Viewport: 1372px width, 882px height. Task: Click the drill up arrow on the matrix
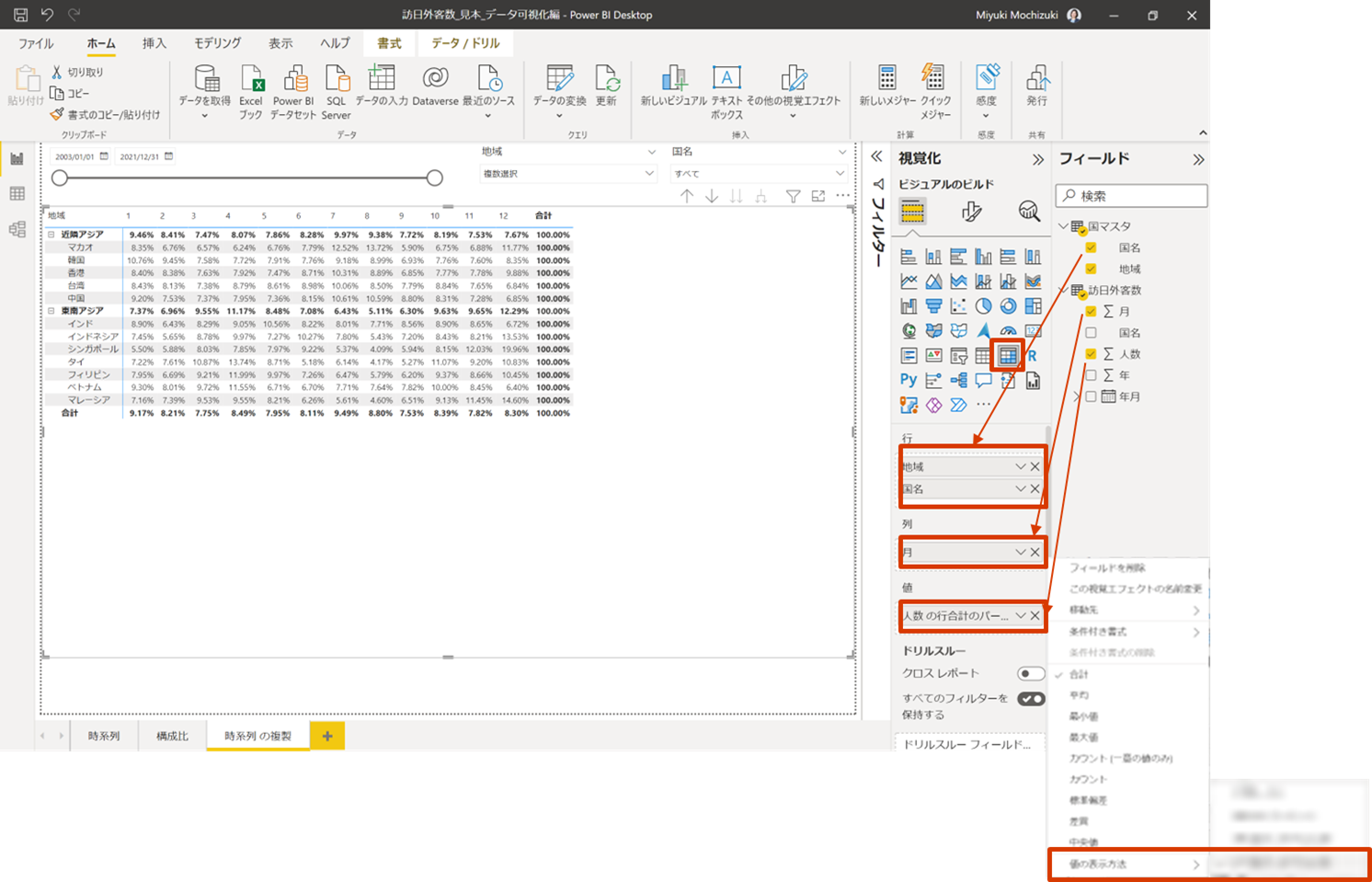[687, 196]
